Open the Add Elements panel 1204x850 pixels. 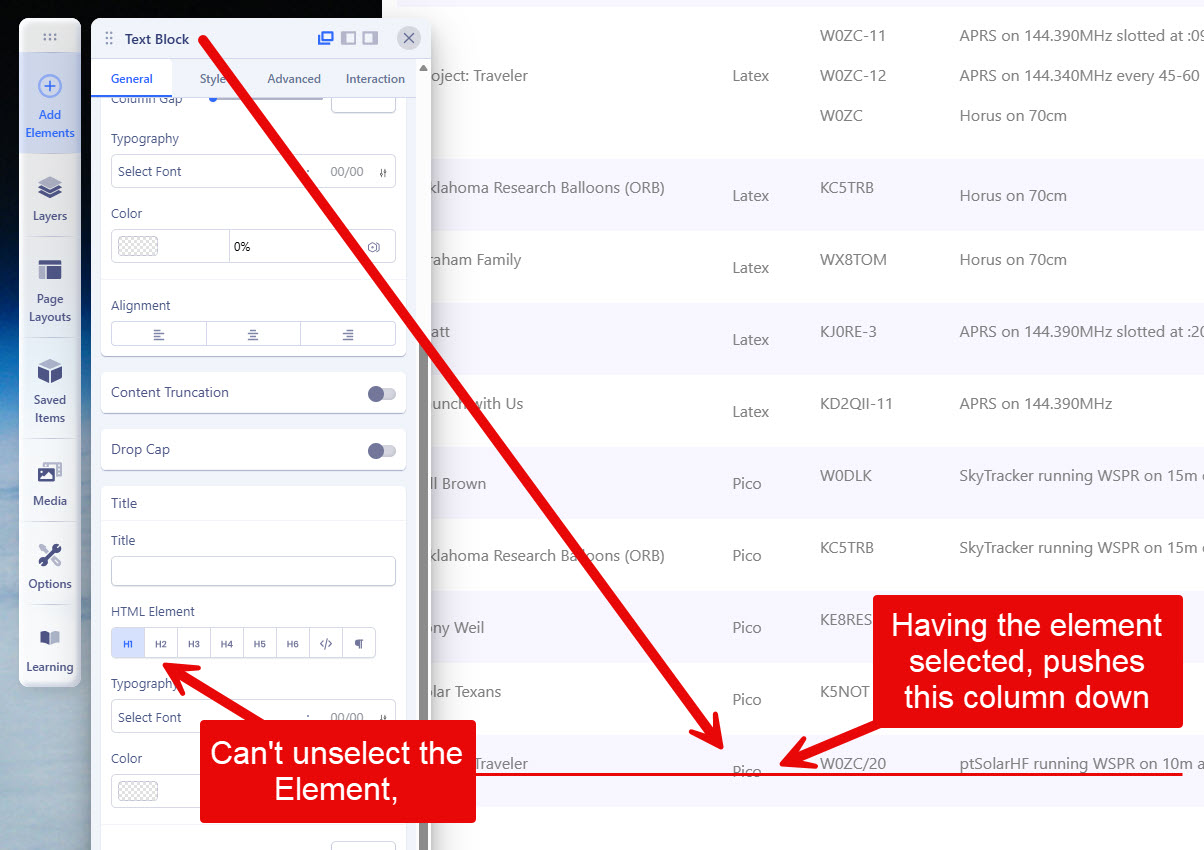tap(50, 106)
